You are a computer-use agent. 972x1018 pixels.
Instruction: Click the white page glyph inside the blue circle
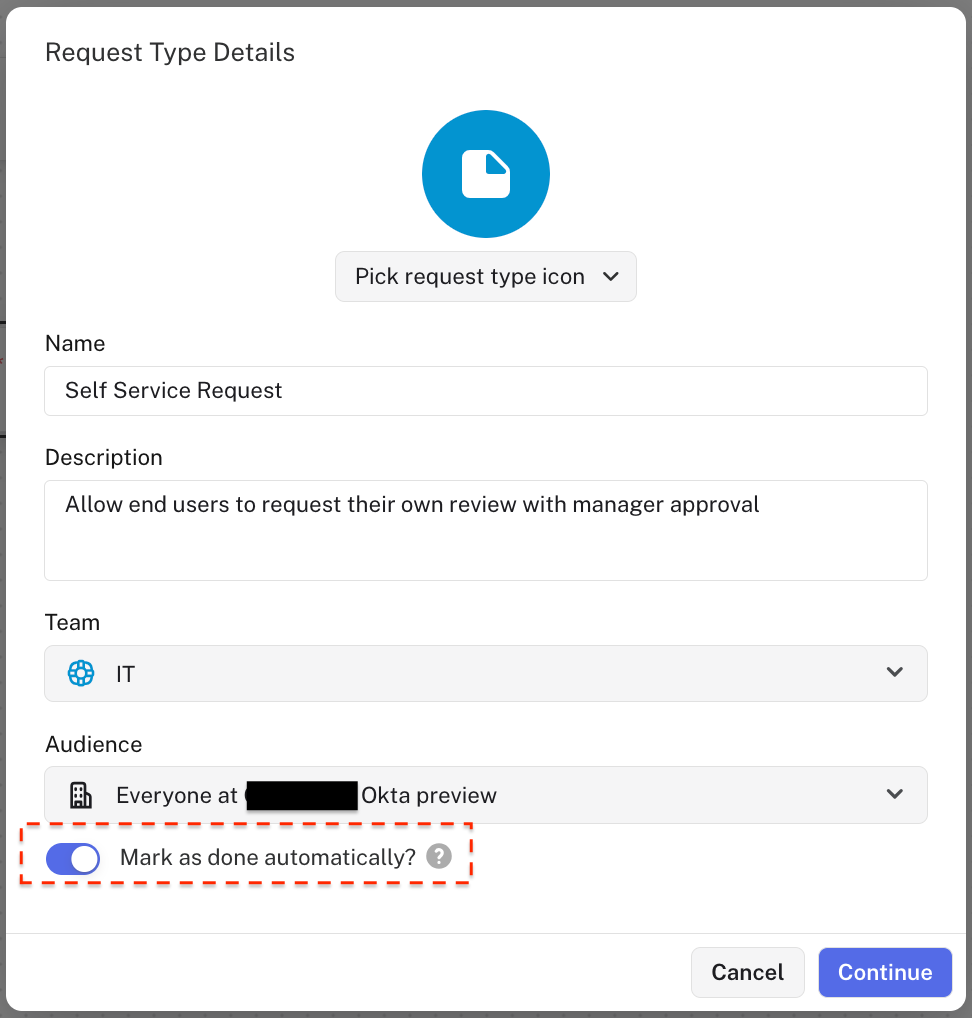coord(486,173)
